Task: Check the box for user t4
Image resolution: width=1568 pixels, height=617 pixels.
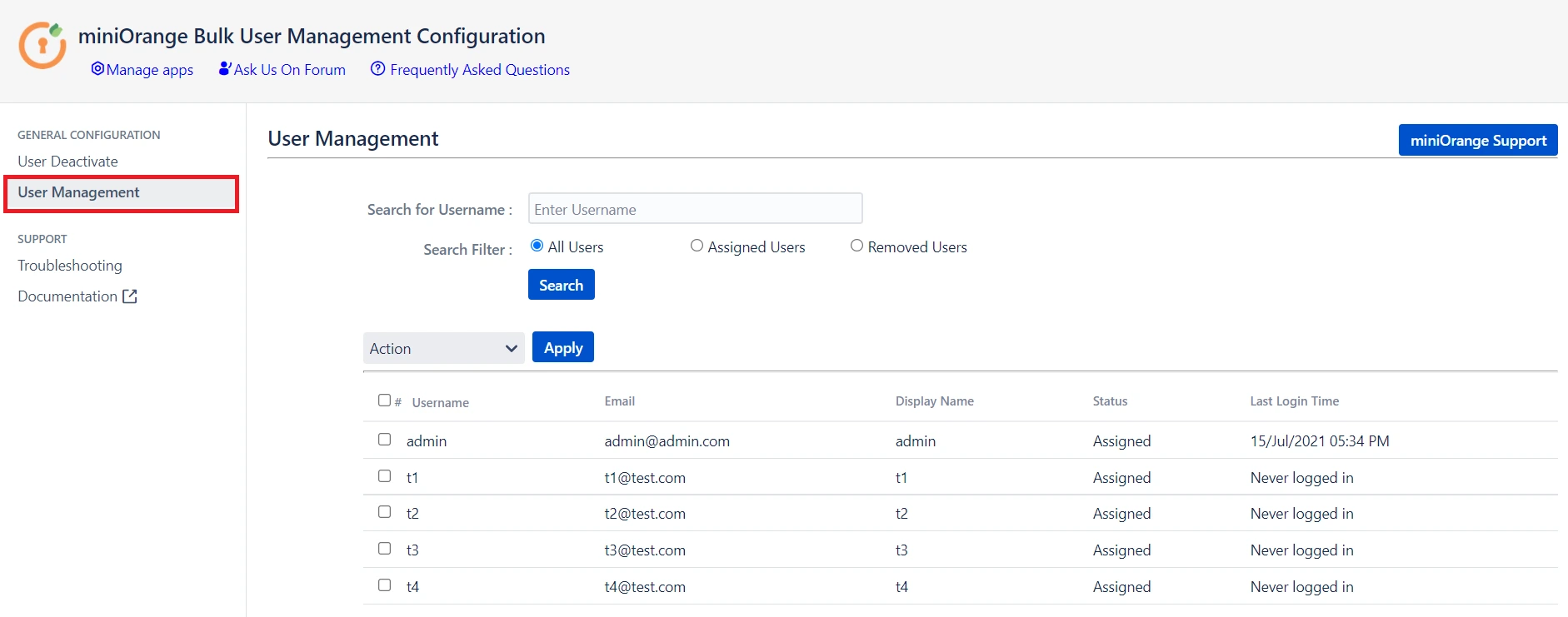Action: click(x=384, y=585)
